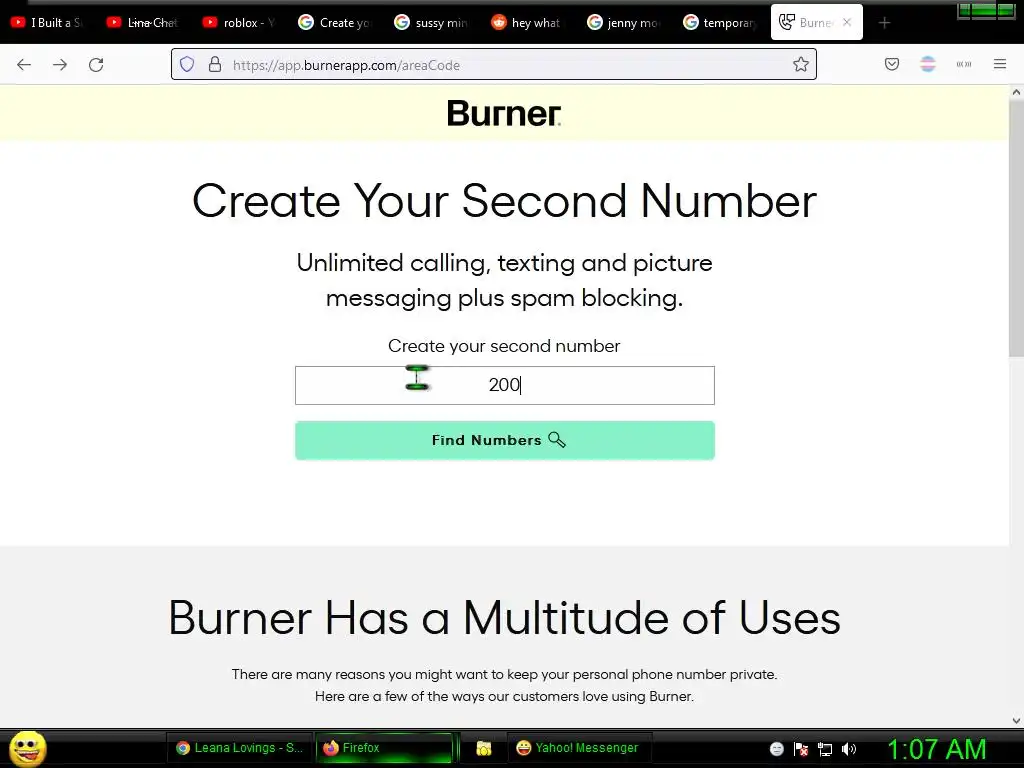Click the Find Numbers button
Screen dimensions: 1024x768
pos(505,440)
